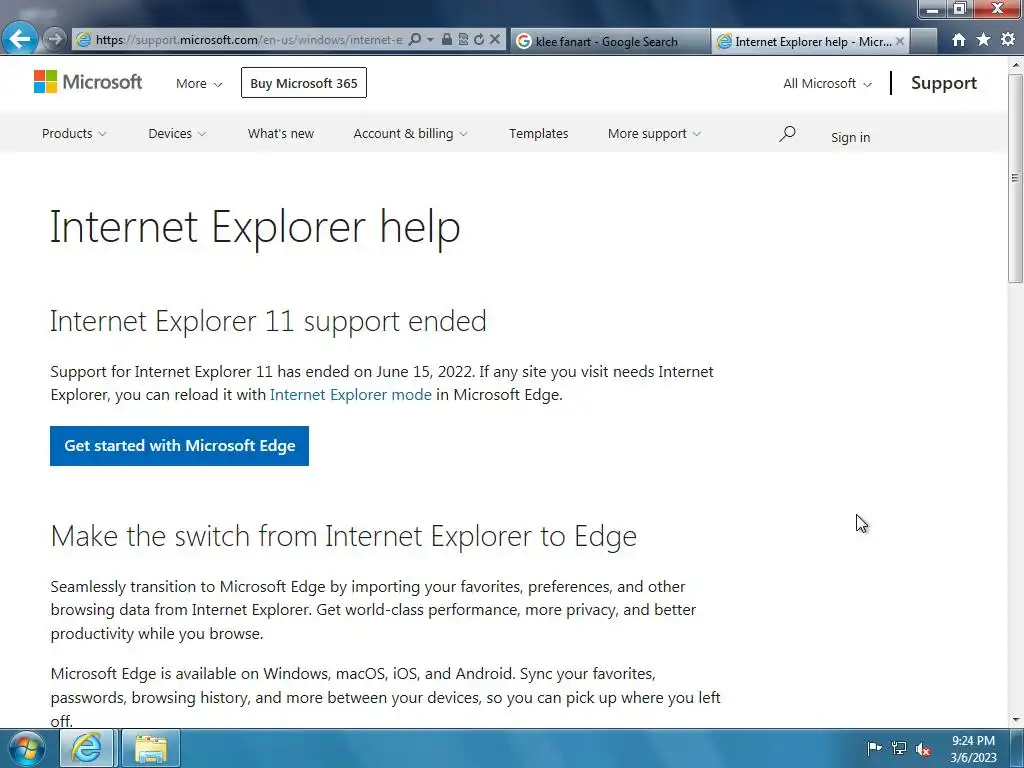The image size is (1024, 768).
Task: Open the Templates menu item
Action: (x=539, y=133)
